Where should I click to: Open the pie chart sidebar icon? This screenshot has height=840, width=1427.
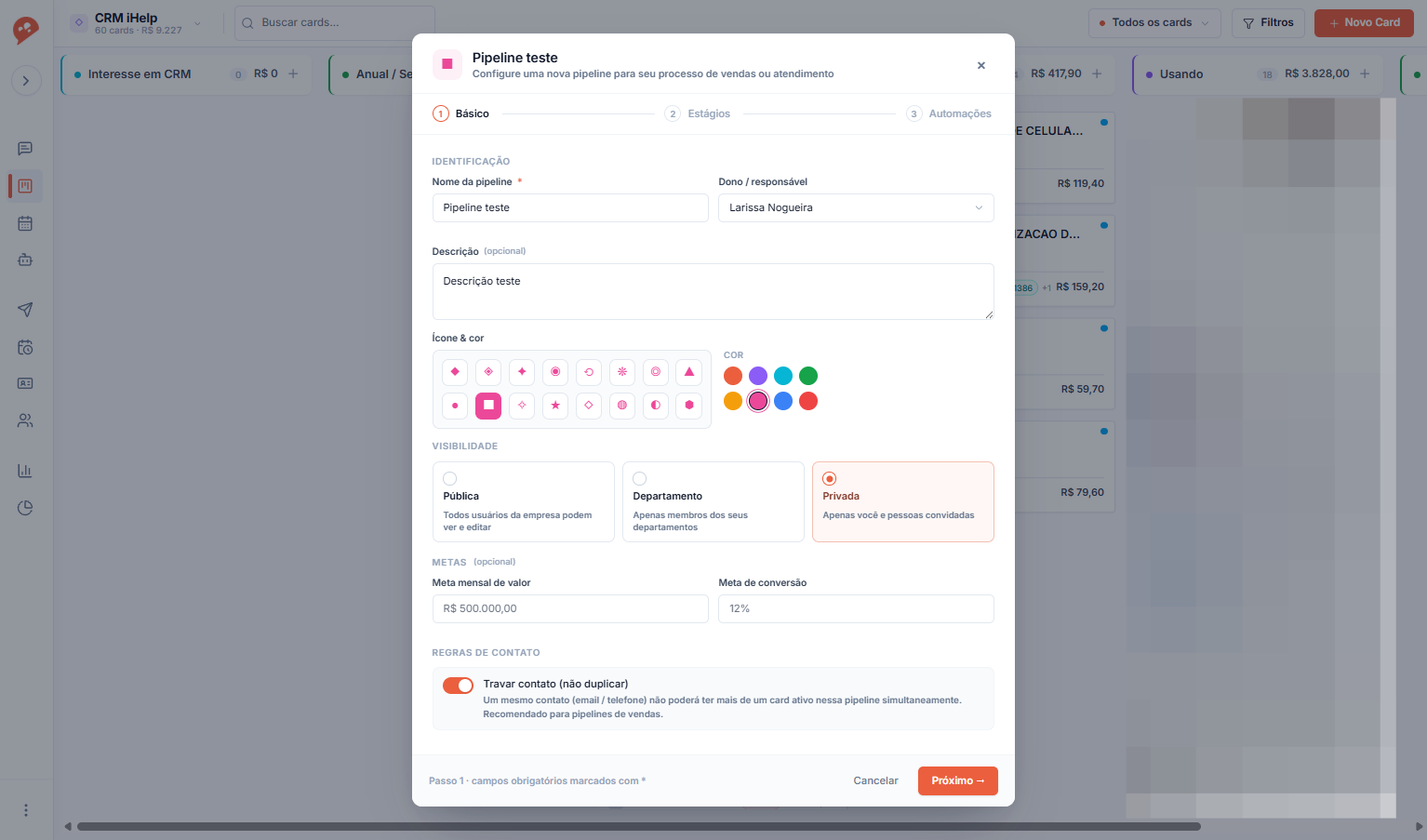coord(25,508)
